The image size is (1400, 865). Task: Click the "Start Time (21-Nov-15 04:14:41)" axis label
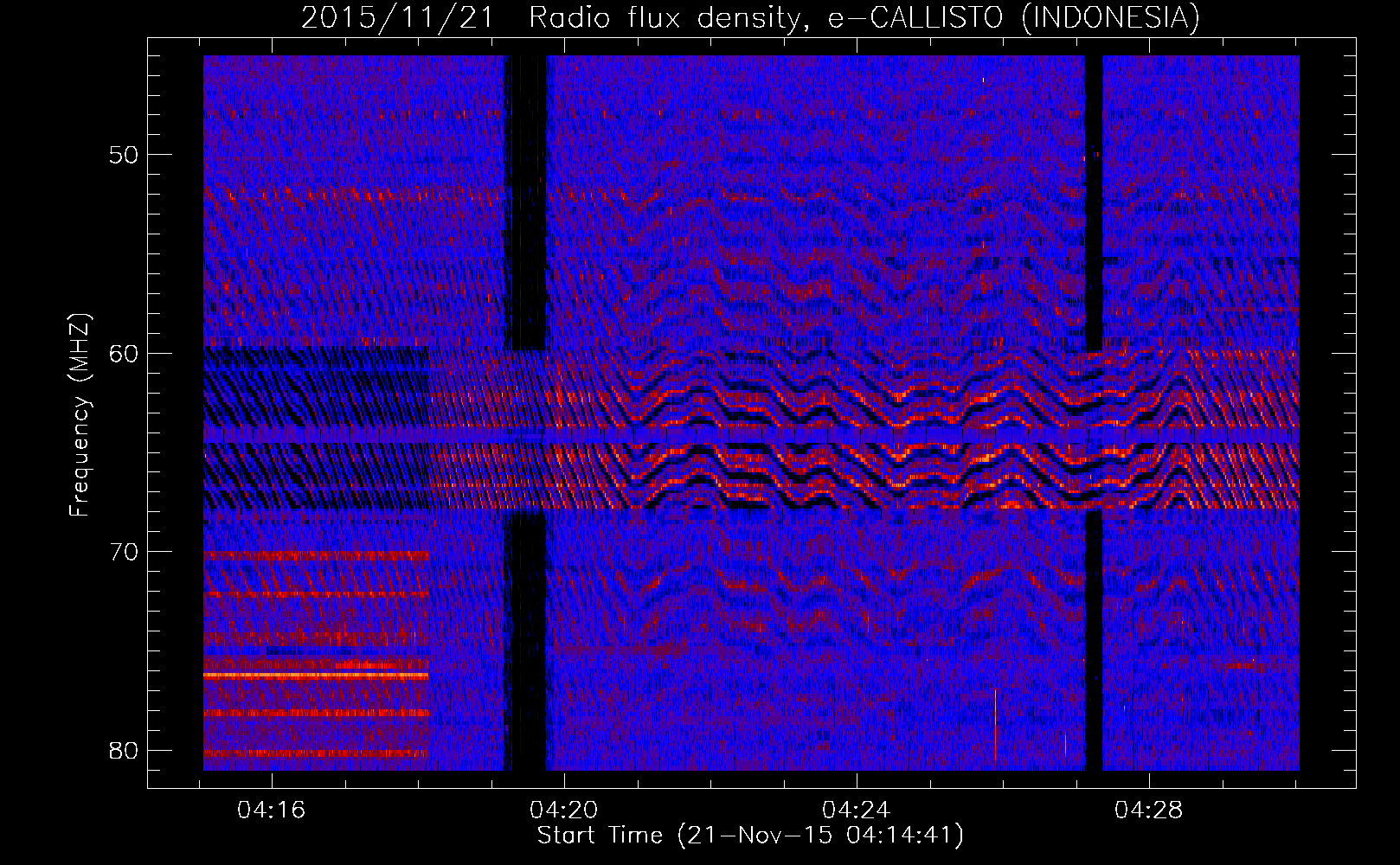750,836
